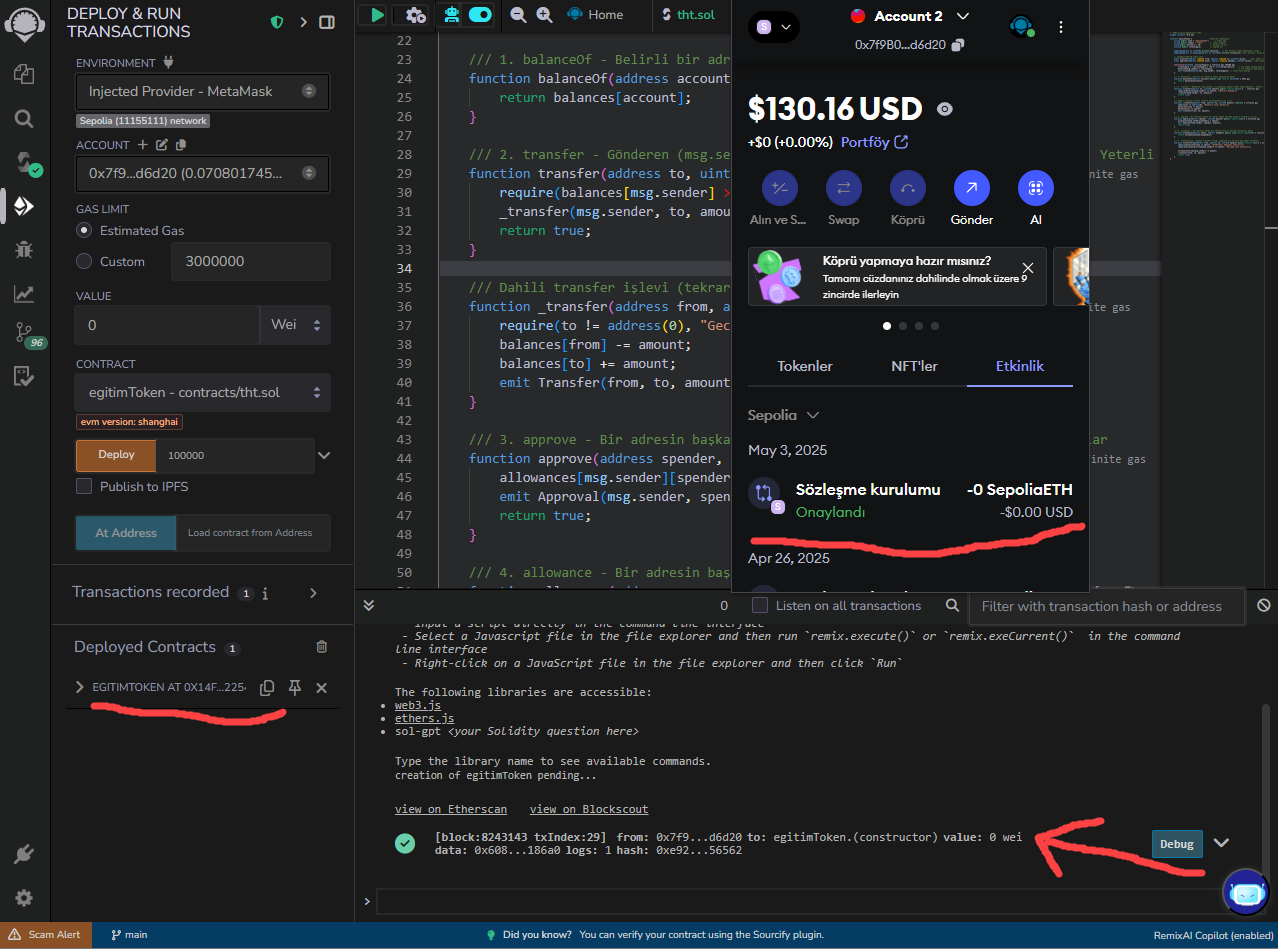Clear deployed contracts with trash icon
This screenshot has width=1278, height=949.
322,647
